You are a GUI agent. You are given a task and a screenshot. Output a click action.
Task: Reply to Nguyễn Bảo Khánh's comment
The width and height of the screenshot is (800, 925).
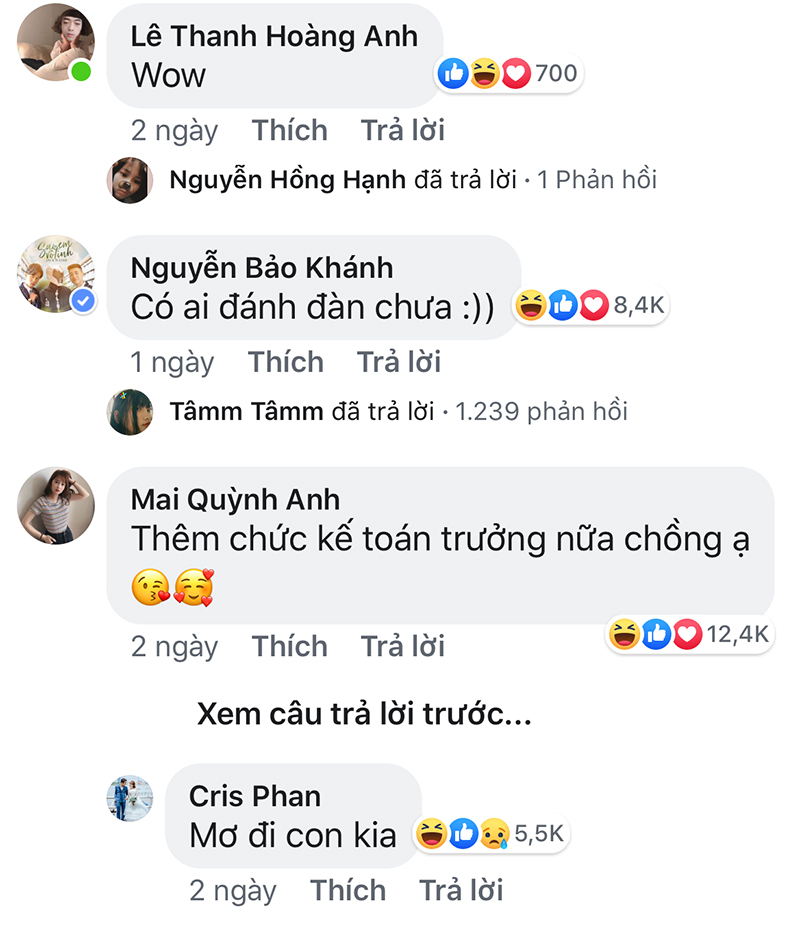399,361
